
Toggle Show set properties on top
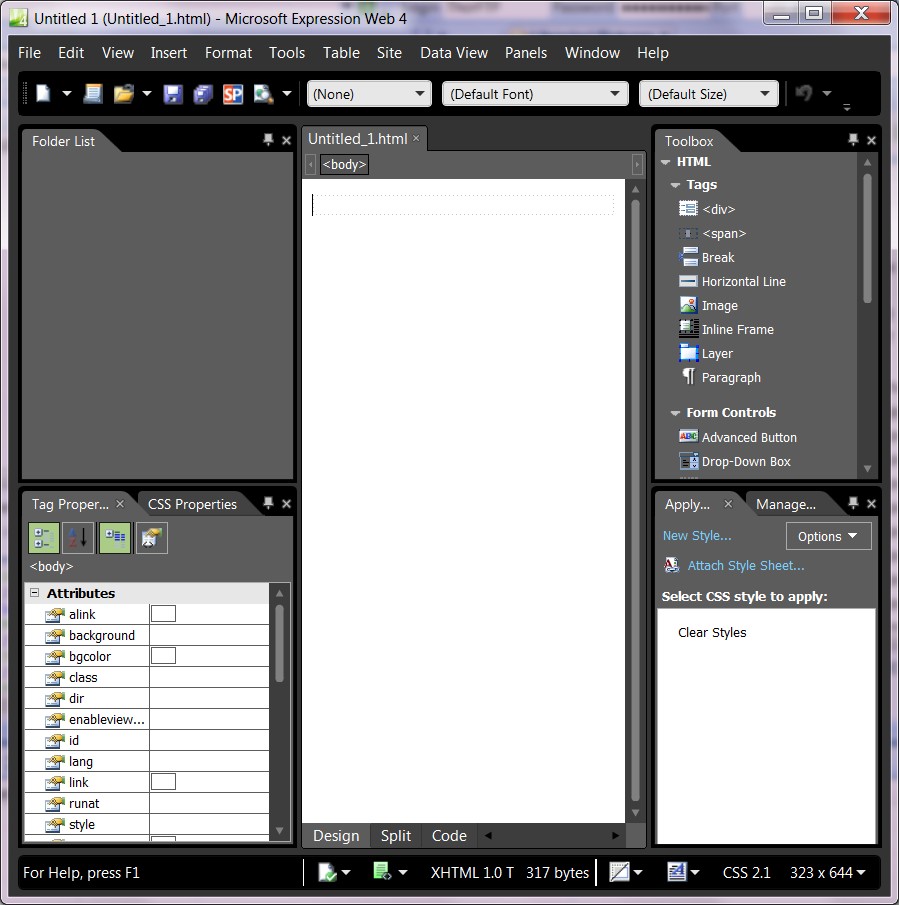point(115,538)
